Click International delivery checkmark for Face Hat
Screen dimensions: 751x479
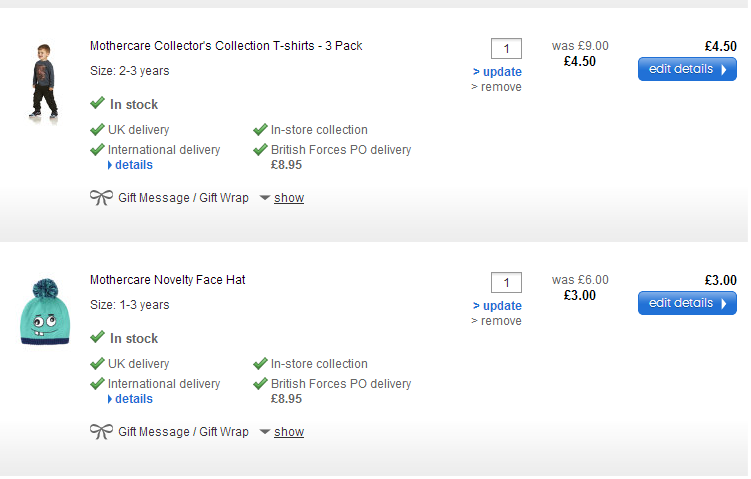click(97, 384)
